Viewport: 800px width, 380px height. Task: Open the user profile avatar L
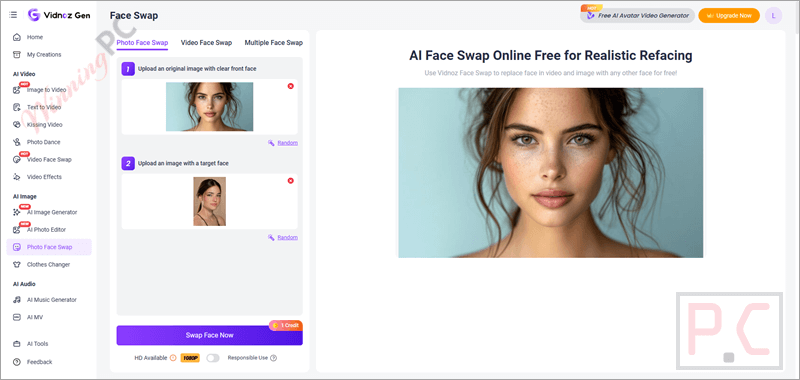click(773, 16)
